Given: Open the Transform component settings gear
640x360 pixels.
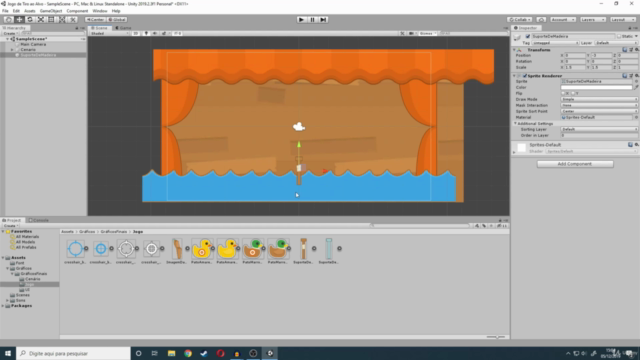Looking at the screenshot, I should [636, 50].
